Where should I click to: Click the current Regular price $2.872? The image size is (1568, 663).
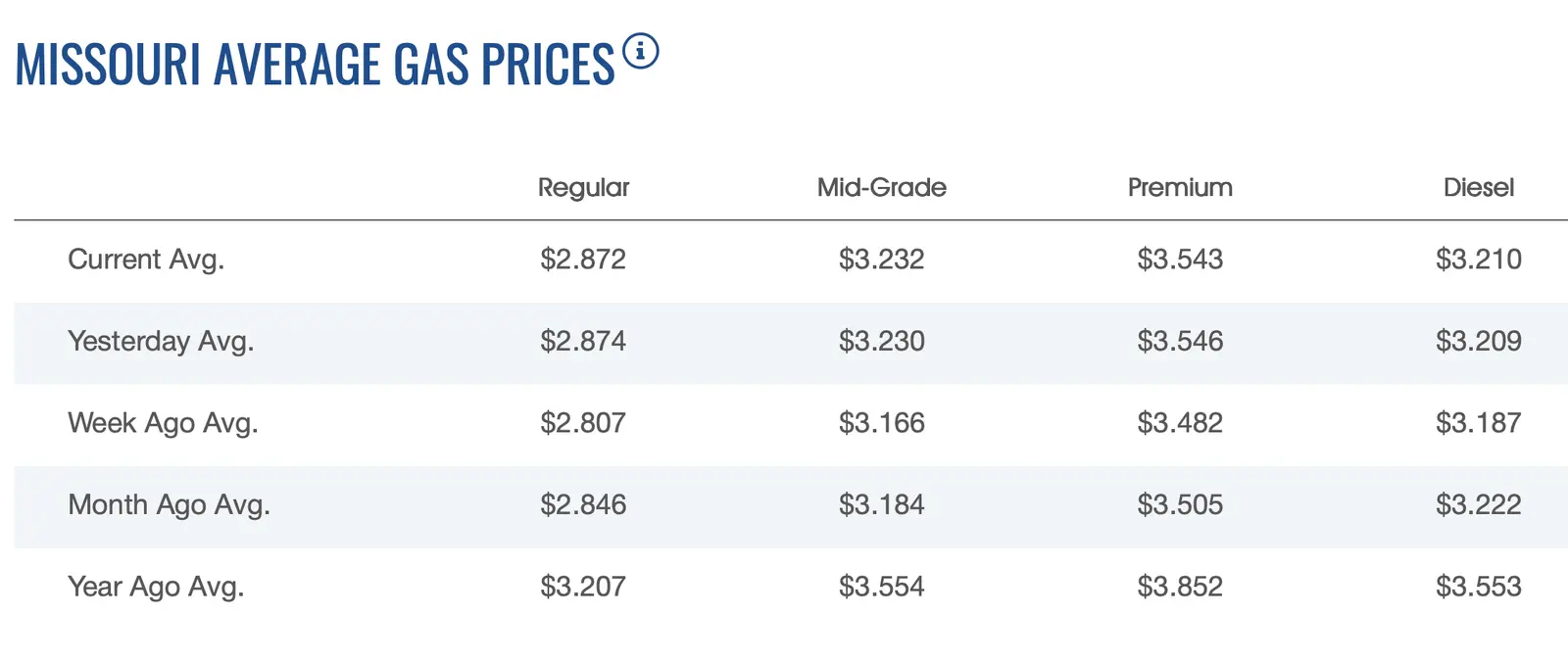[x=583, y=260]
